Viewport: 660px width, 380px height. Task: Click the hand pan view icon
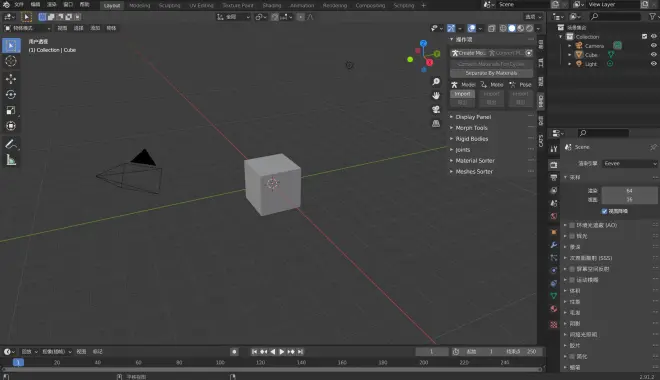pyautogui.click(x=436, y=96)
